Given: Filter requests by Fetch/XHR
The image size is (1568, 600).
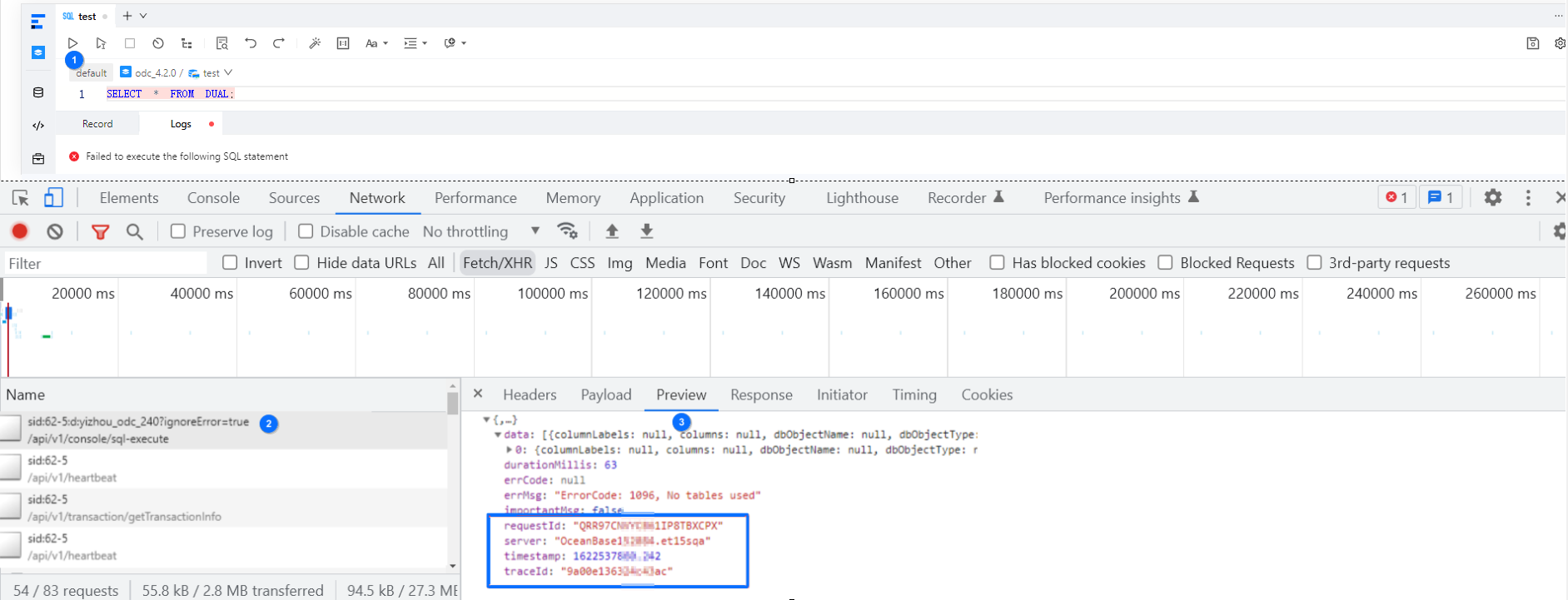Looking at the screenshot, I should [x=497, y=263].
